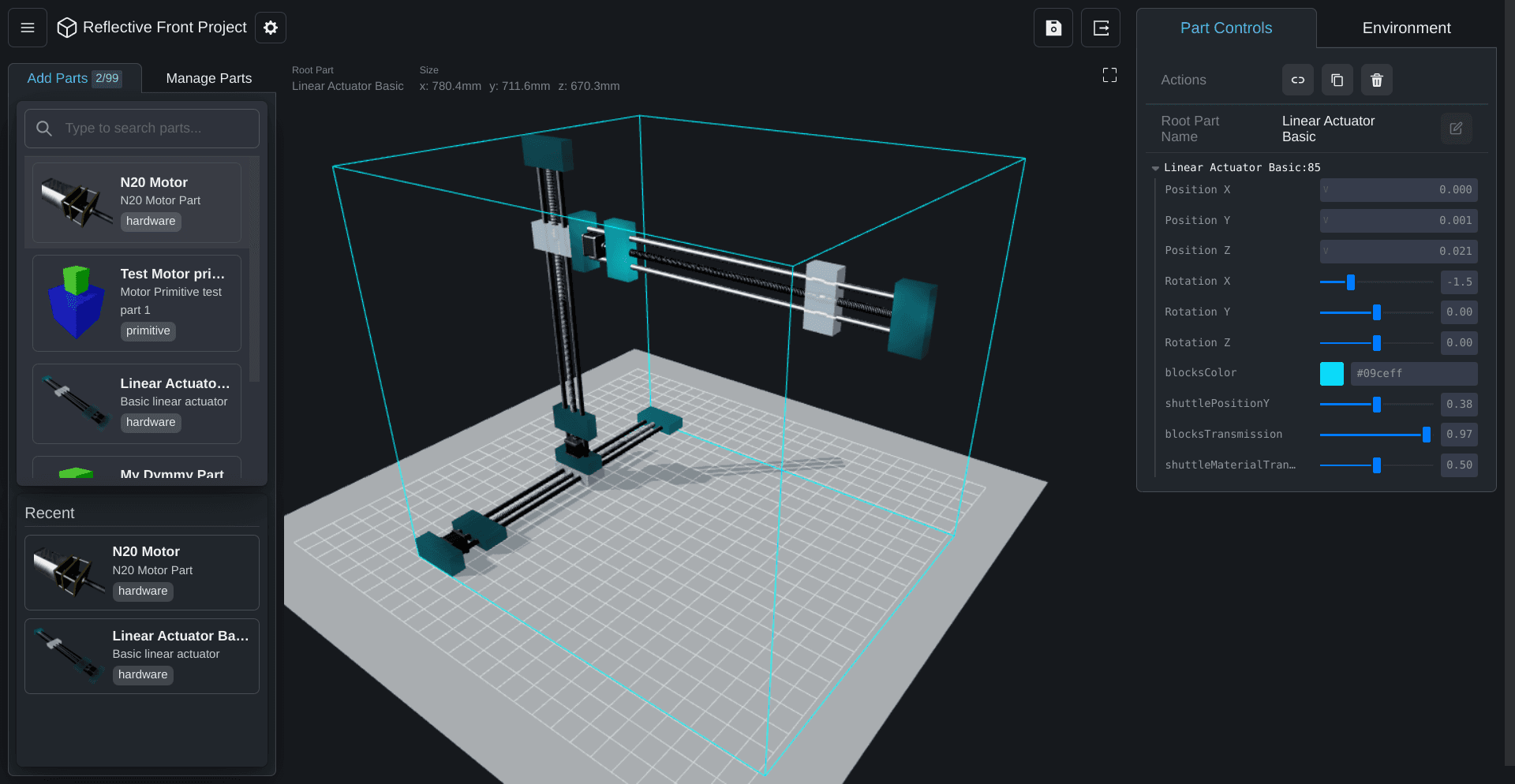Delete the part using the trash icon

click(1376, 80)
